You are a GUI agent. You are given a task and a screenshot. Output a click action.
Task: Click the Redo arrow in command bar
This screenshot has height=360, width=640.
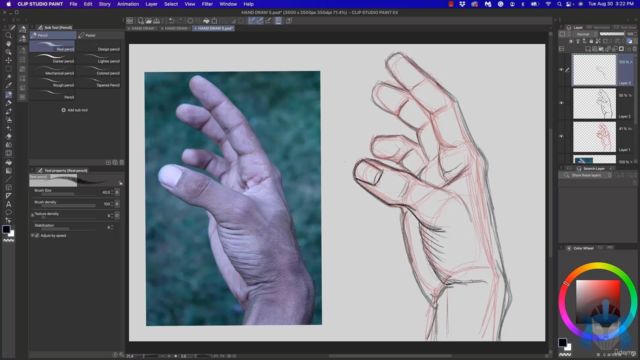(180, 21)
